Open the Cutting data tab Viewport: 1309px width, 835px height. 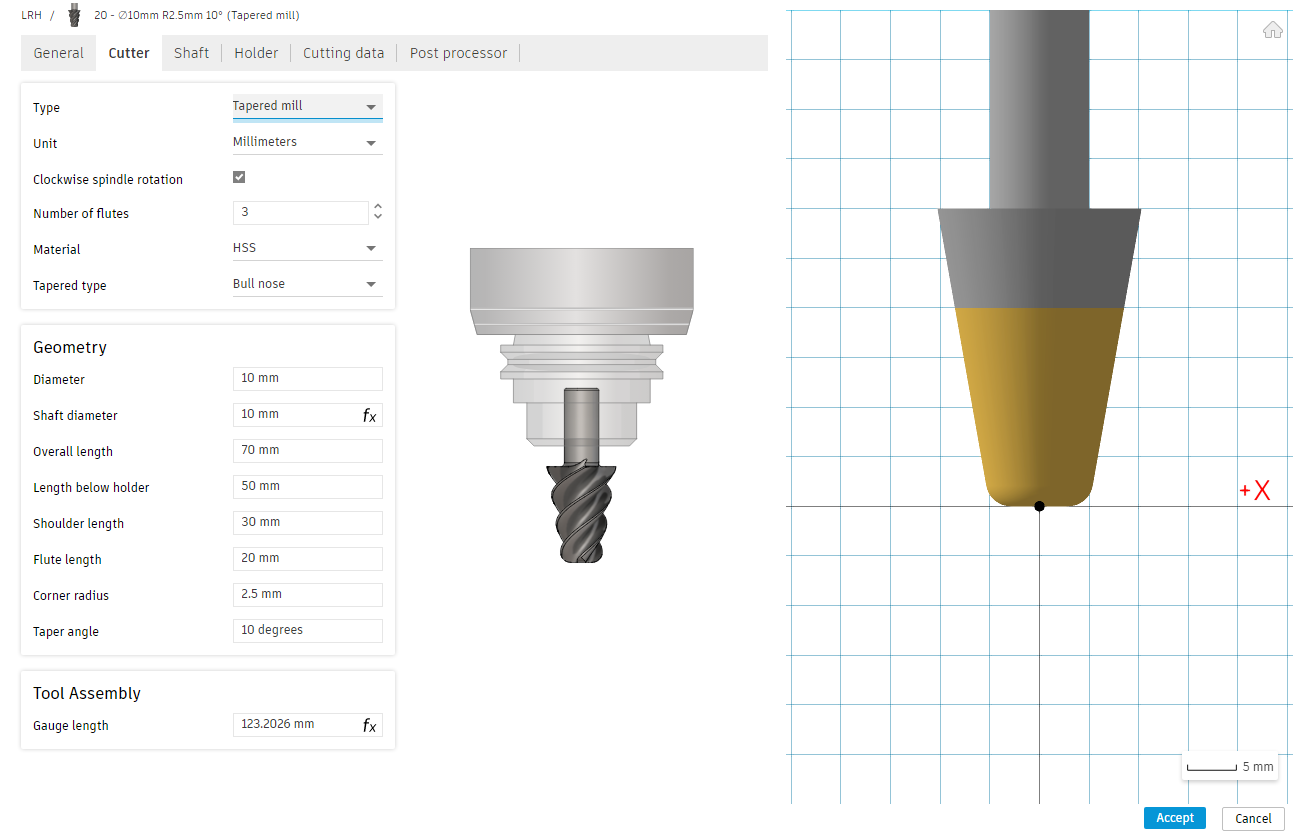[x=343, y=52]
